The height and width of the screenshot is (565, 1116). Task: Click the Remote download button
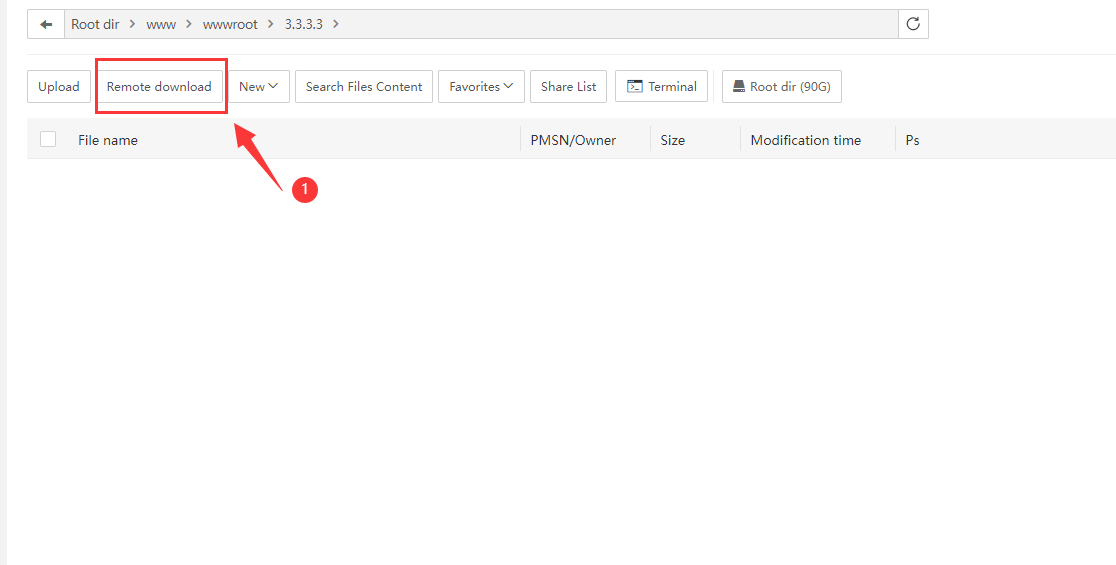(159, 87)
